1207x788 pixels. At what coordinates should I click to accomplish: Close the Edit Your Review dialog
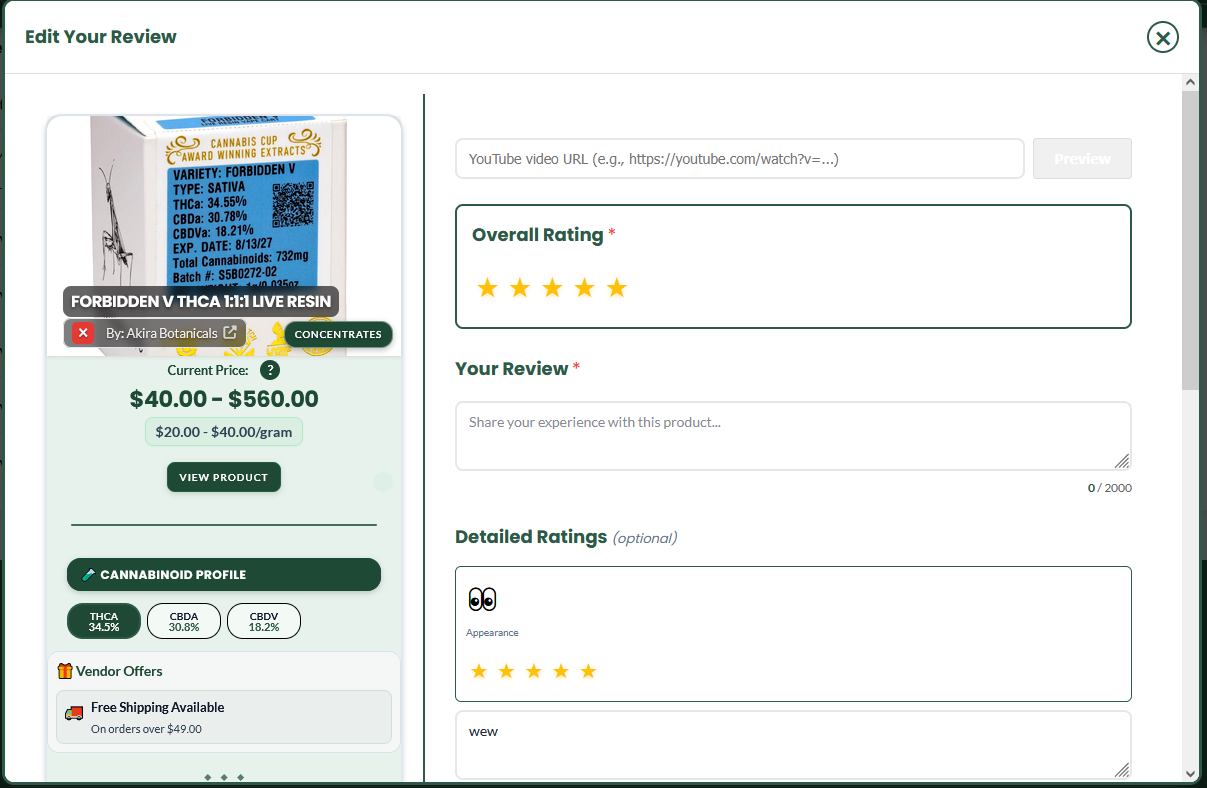[x=1162, y=37]
